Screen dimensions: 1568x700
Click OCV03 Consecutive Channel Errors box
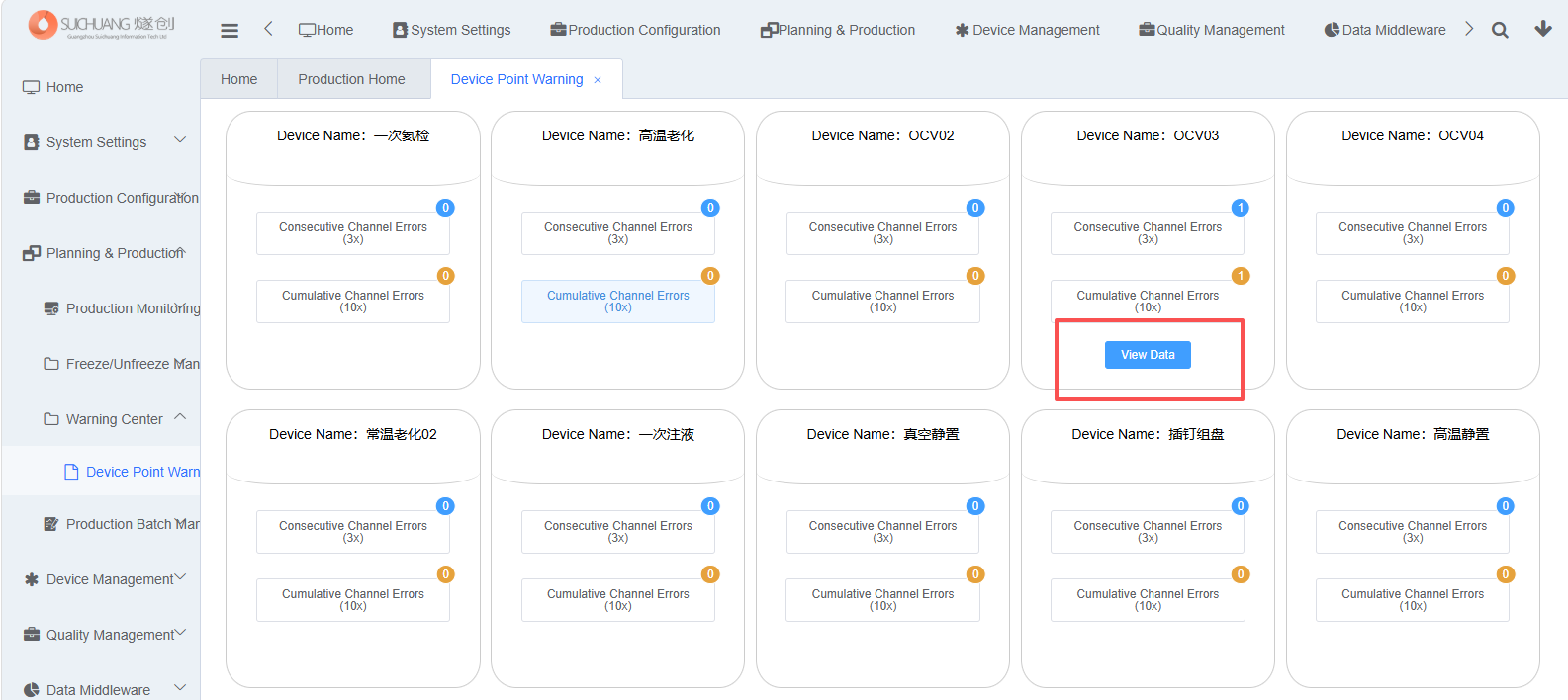[1148, 233]
